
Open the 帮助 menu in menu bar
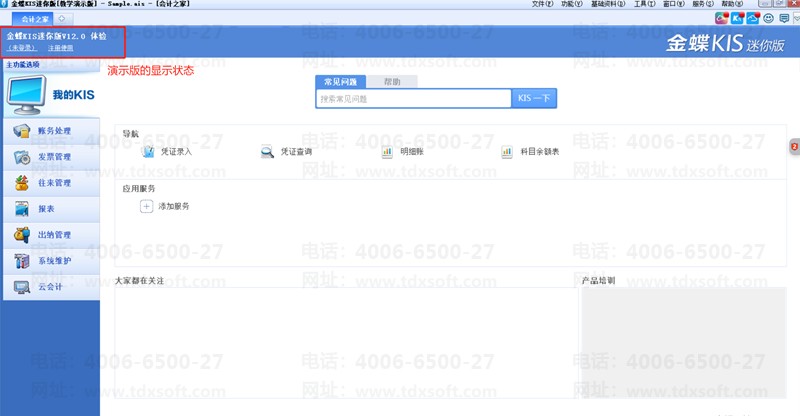pyautogui.click(x=732, y=4)
